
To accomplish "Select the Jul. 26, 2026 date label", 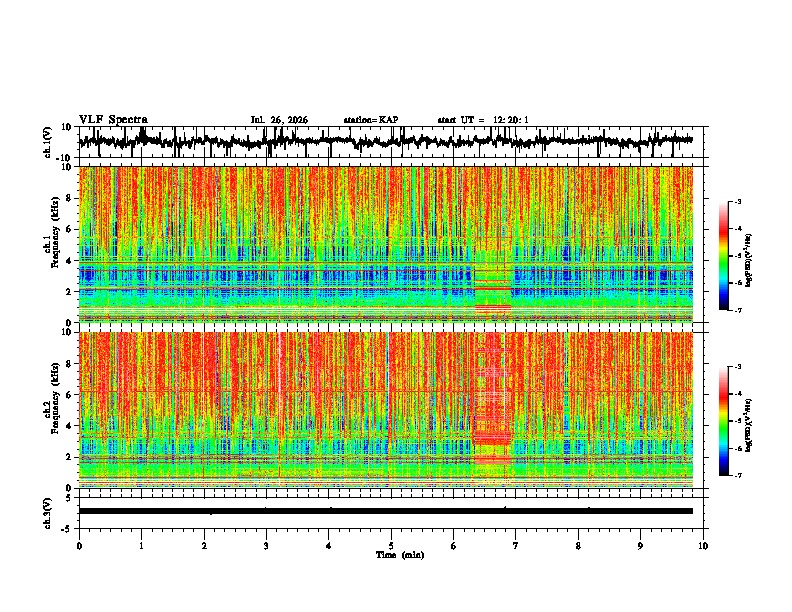I will pyautogui.click(x=279, y=120).
